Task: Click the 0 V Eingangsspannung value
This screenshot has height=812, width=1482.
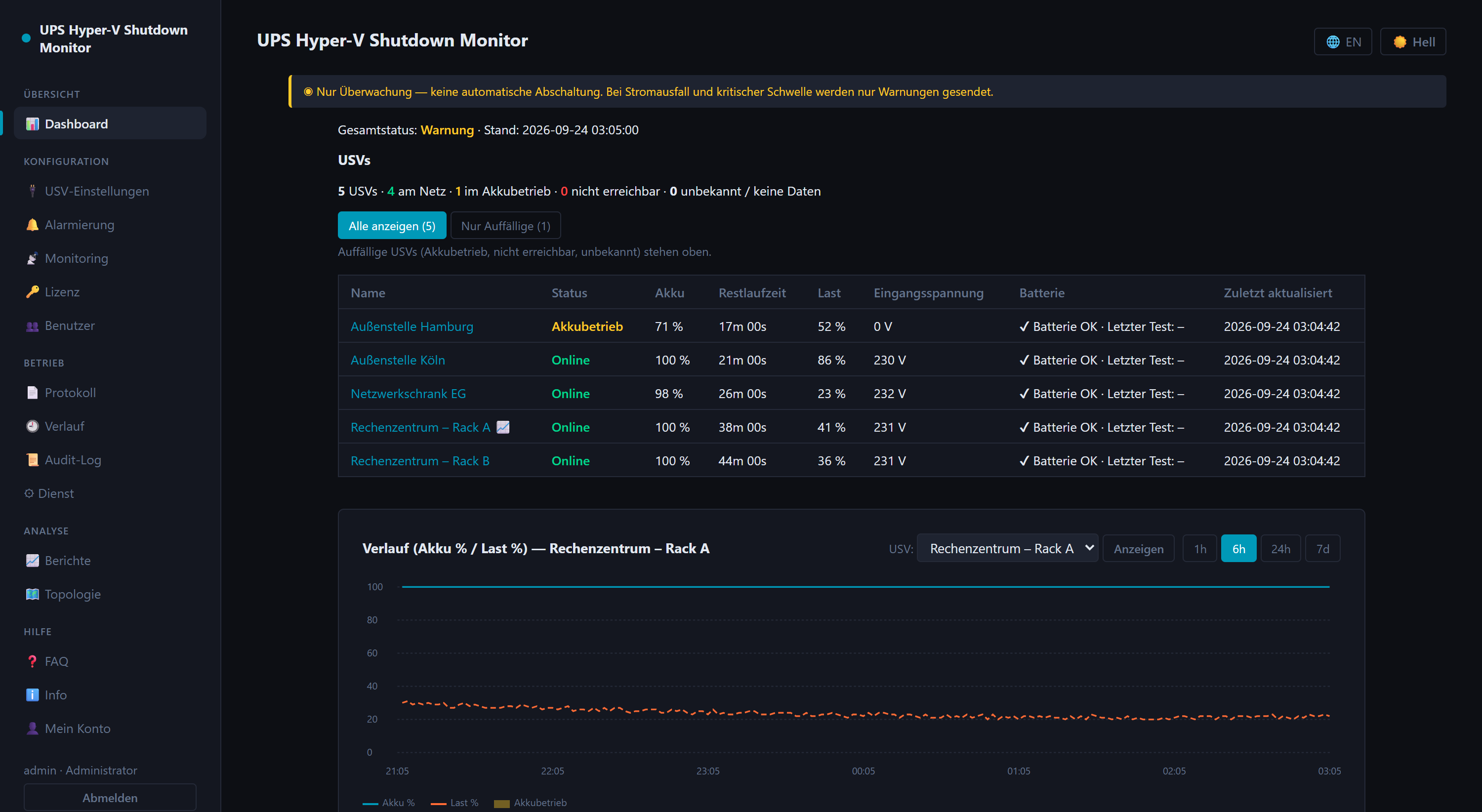Action: [882, 326]
